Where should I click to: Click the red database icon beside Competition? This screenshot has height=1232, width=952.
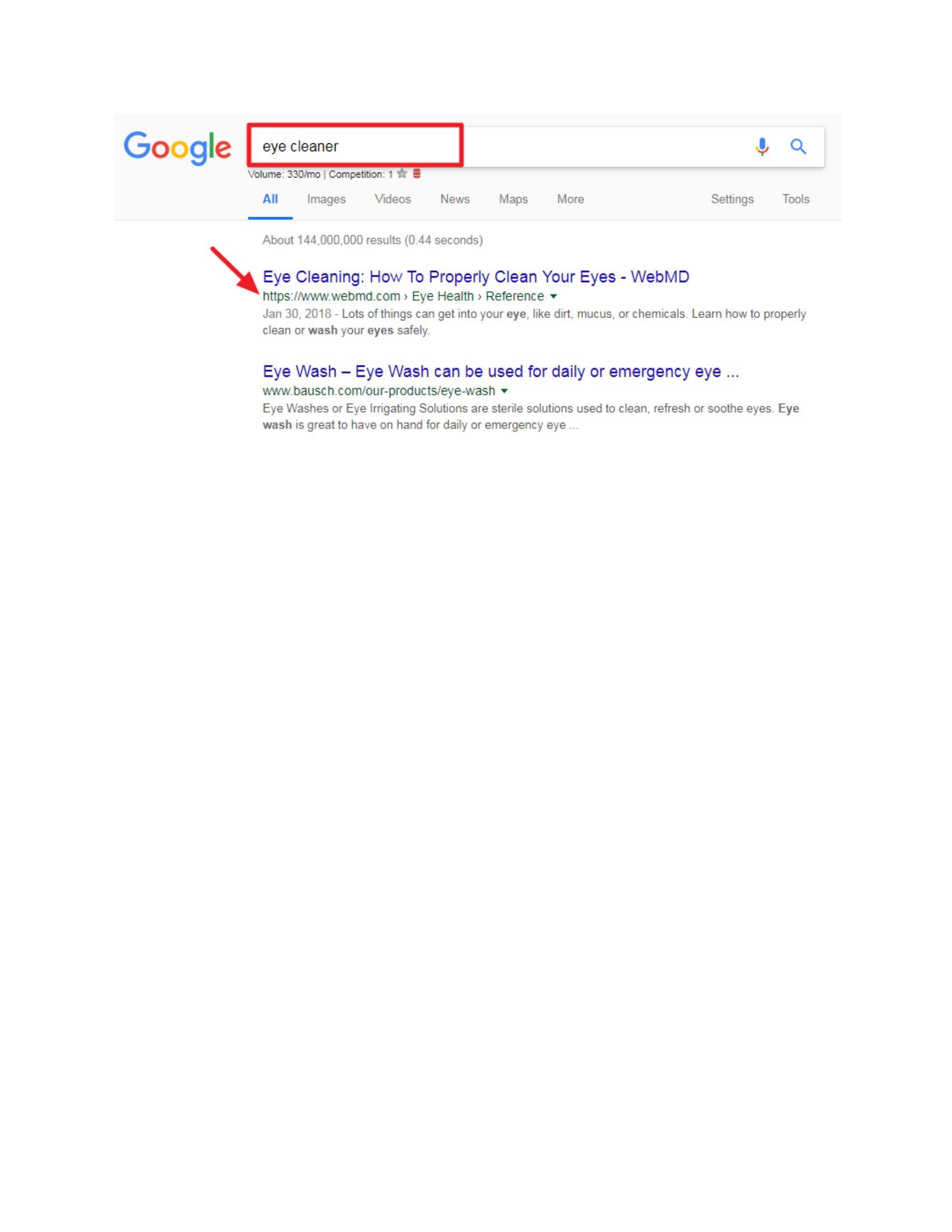(x=417, y=174)
